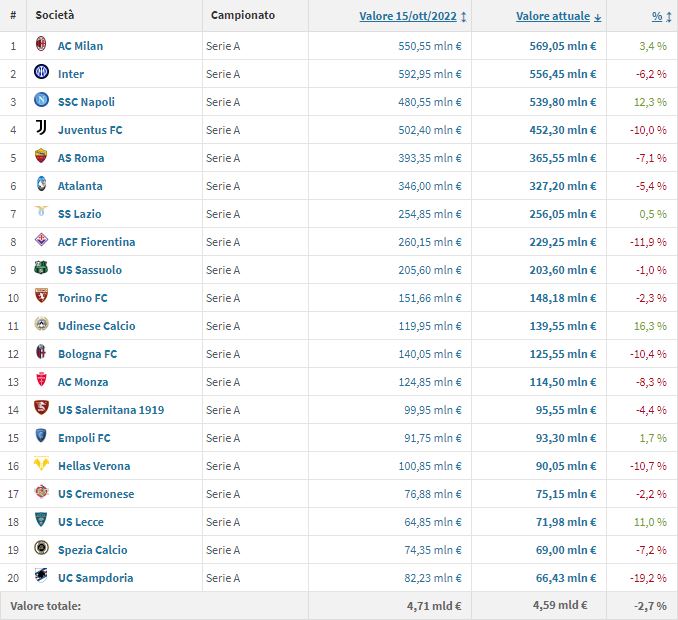678x620 pixels.
Task: Click the Inter club crest icon
Action: coord(41,74)
